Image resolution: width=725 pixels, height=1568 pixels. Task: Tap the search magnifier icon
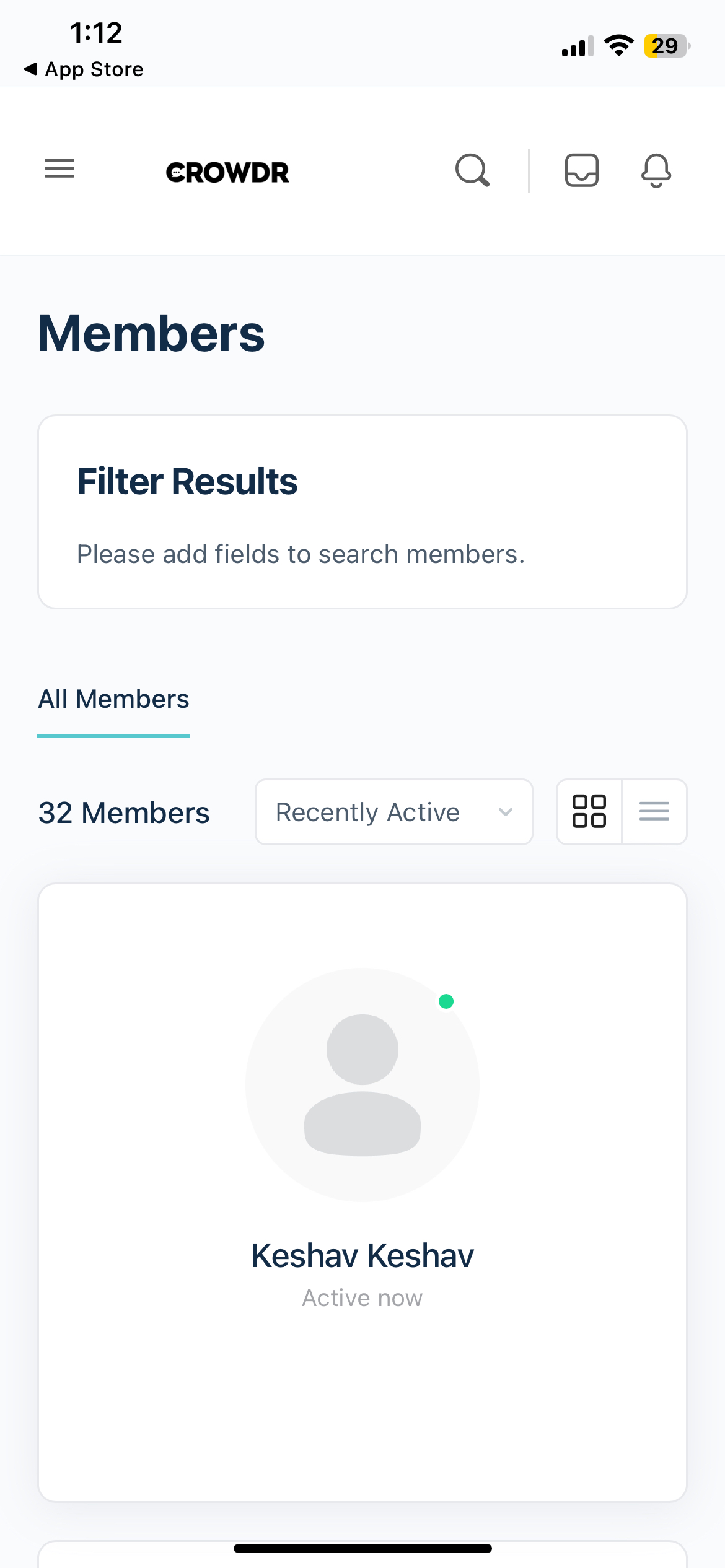(472, 170)
